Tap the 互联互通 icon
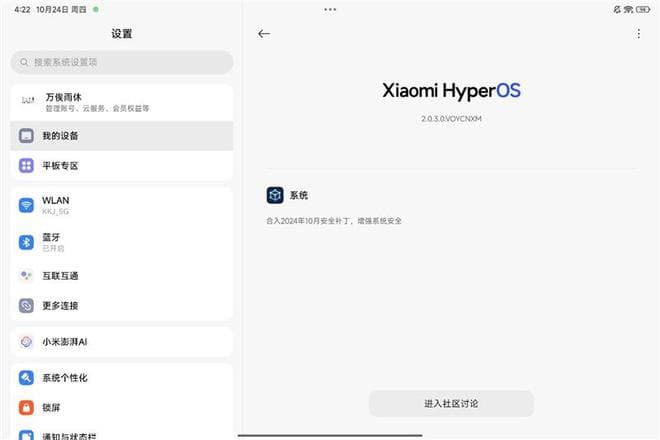Viewport: 660px width, 440px height. tap(27, 275)
